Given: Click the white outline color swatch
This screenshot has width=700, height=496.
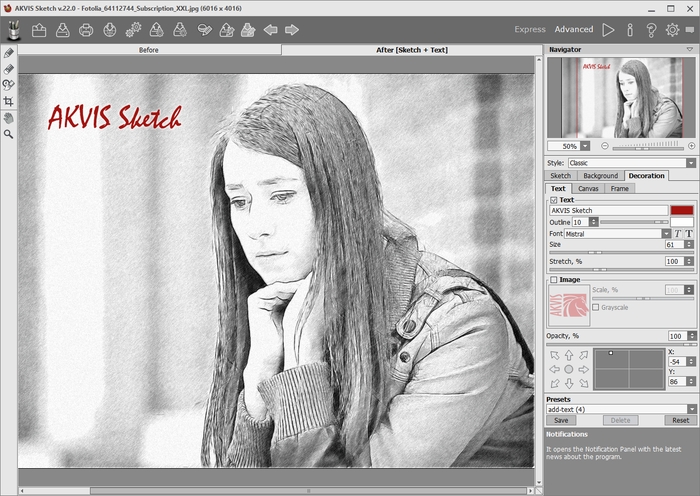Looking at the screenshot, I should [682, 222].
